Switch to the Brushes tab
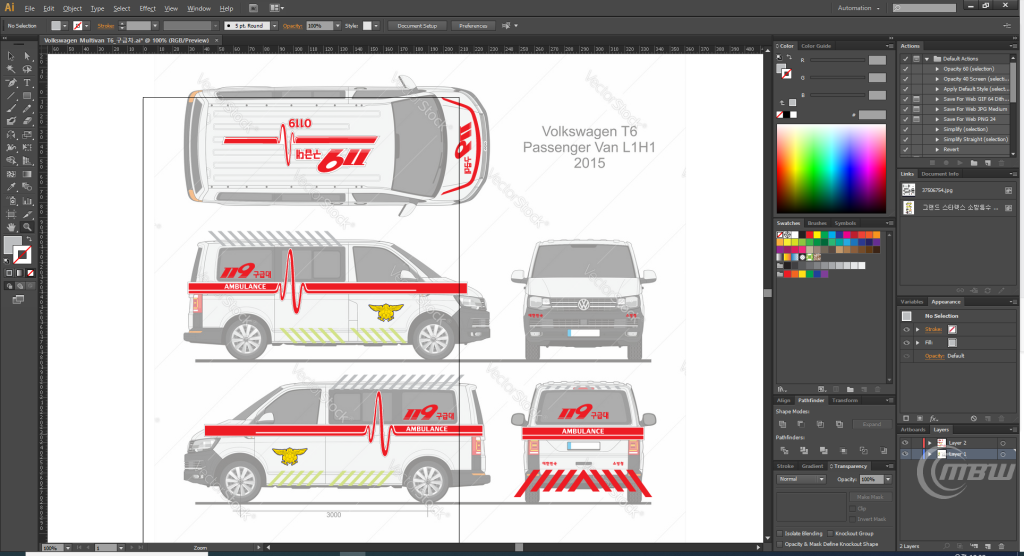This screenshot has height=556, width=1024. click(x=816, y=223)
